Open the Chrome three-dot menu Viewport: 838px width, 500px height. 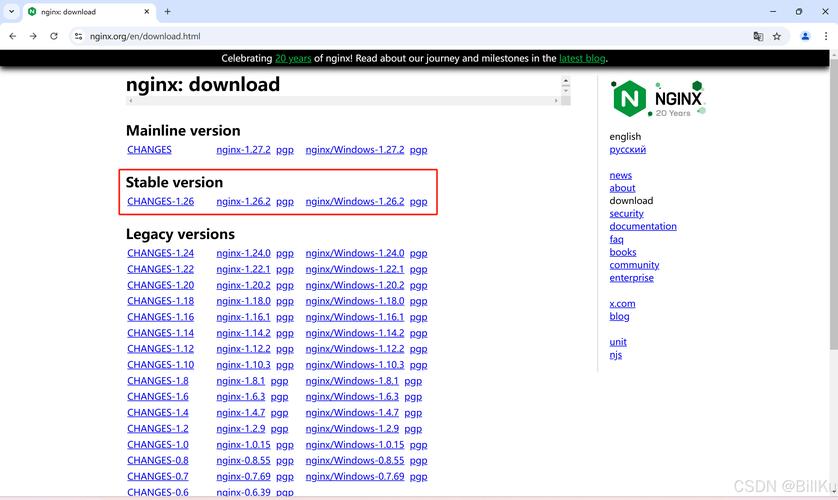click(826, 36)
